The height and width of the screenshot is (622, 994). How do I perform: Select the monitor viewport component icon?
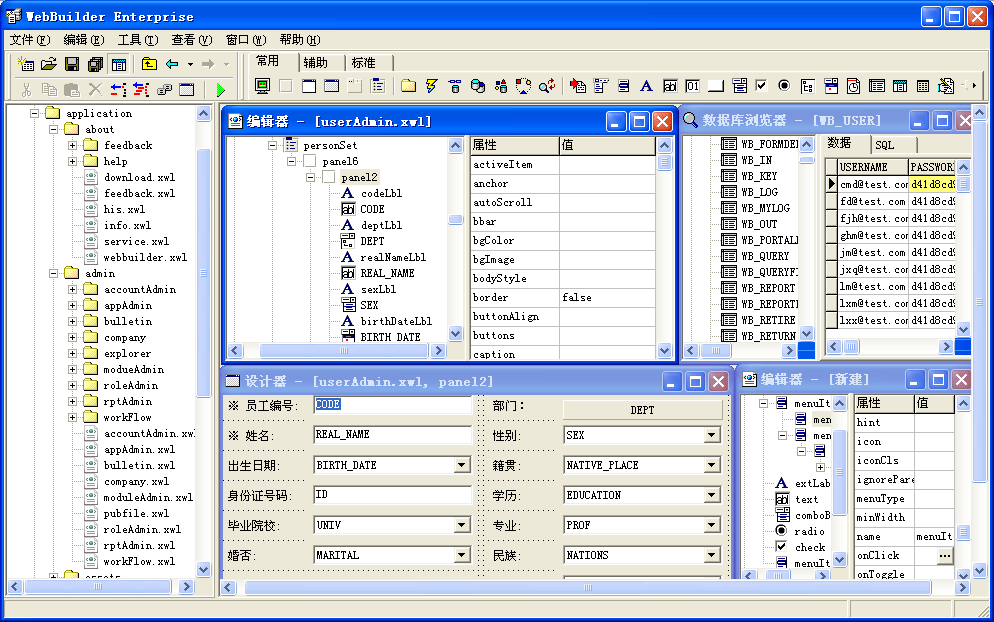(262, 86)
